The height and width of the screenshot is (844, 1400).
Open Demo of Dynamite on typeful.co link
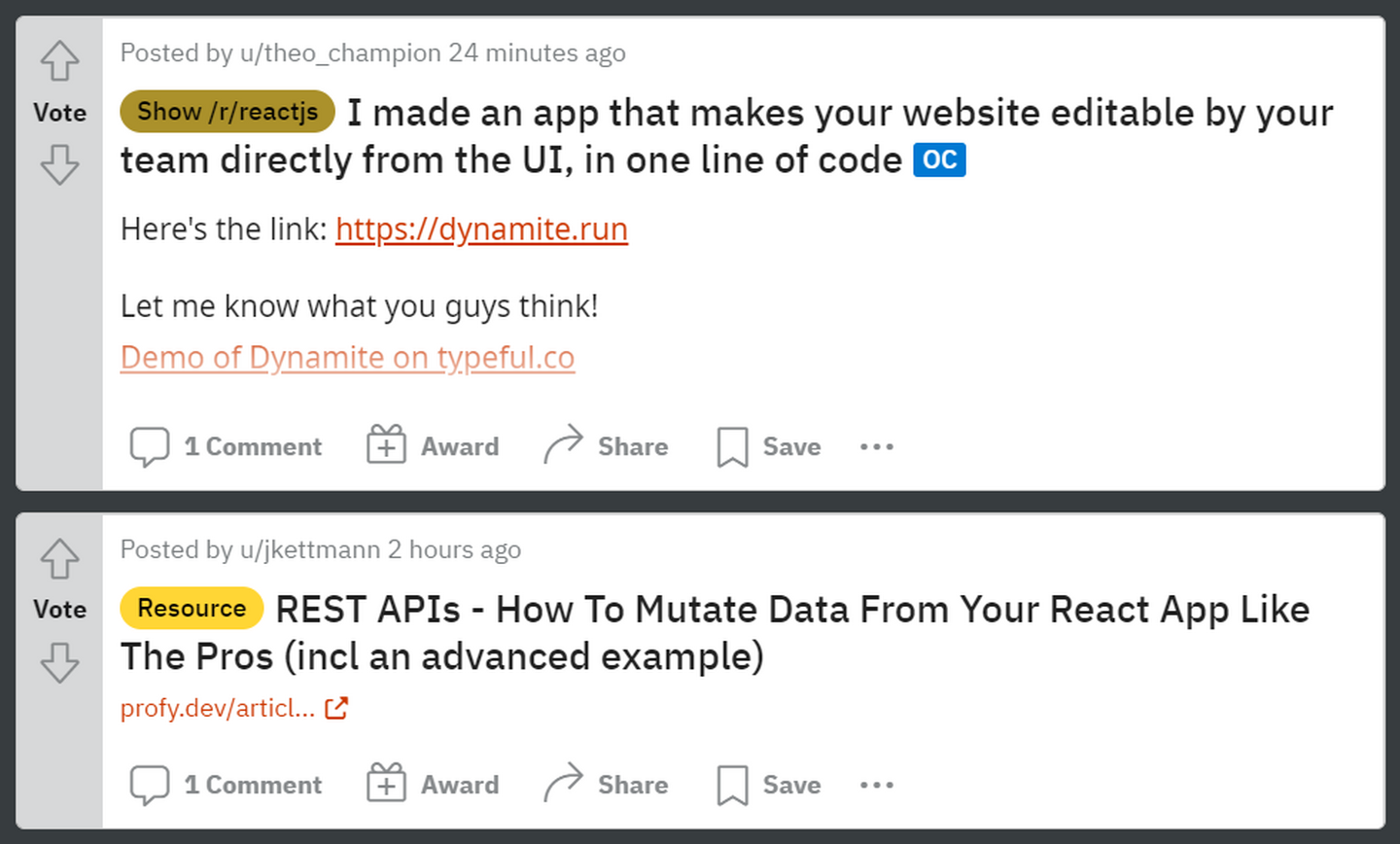pos(347,357)
